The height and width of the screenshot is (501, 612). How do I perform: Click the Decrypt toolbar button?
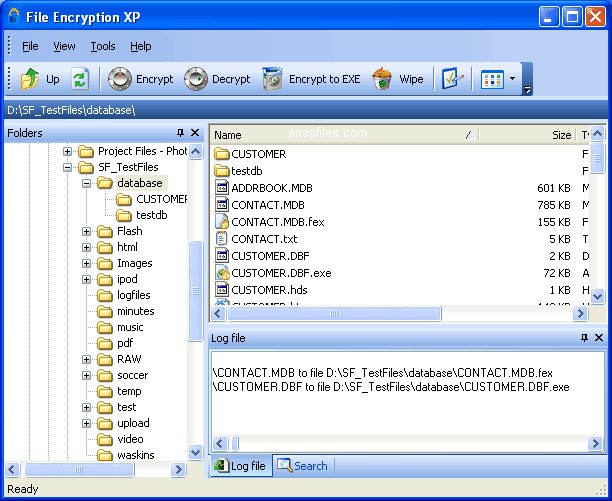tap(217, 79)
